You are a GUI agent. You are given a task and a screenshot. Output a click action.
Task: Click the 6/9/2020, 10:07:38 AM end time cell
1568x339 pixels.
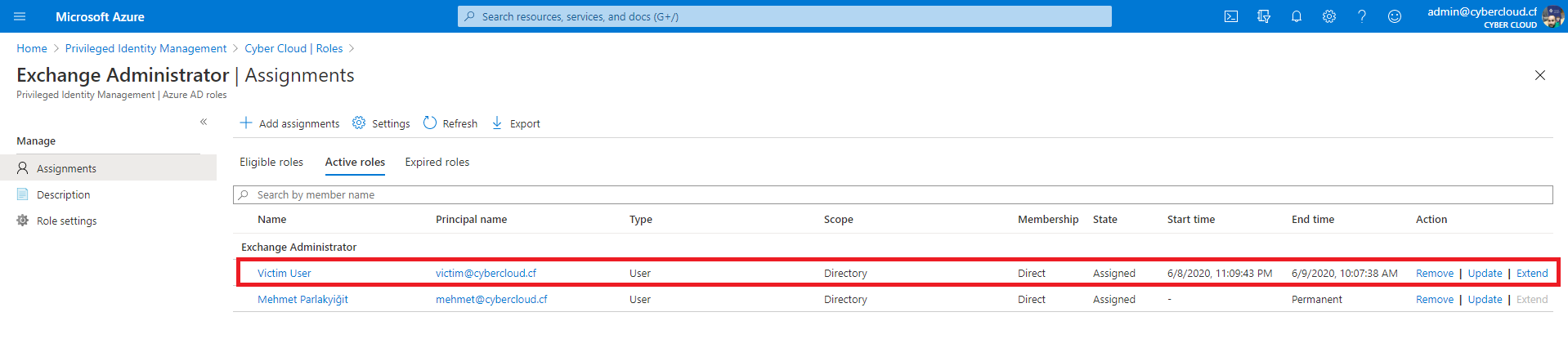(x=1345, y=273)
